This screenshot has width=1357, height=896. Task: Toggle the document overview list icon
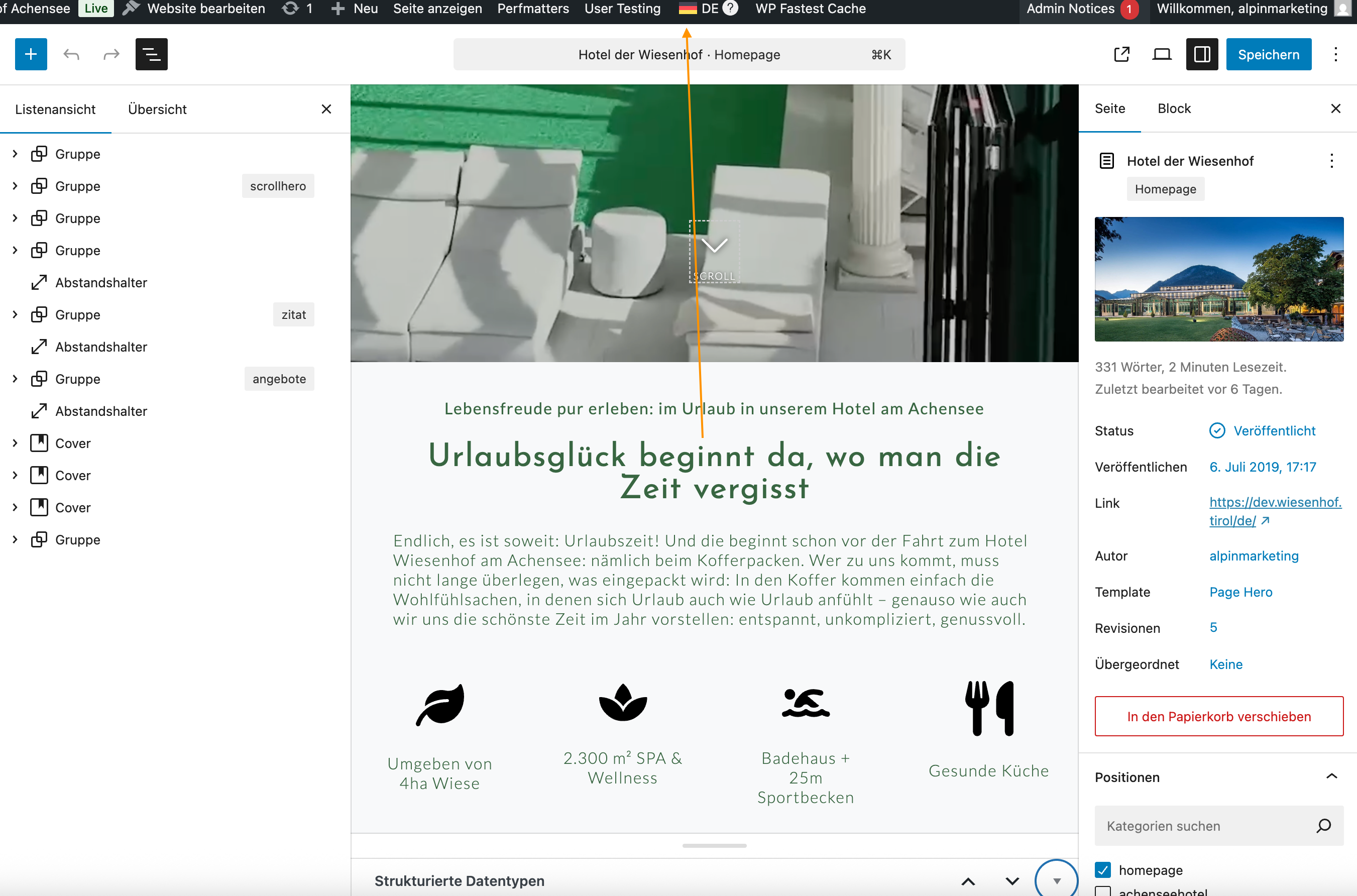point(151,54)
